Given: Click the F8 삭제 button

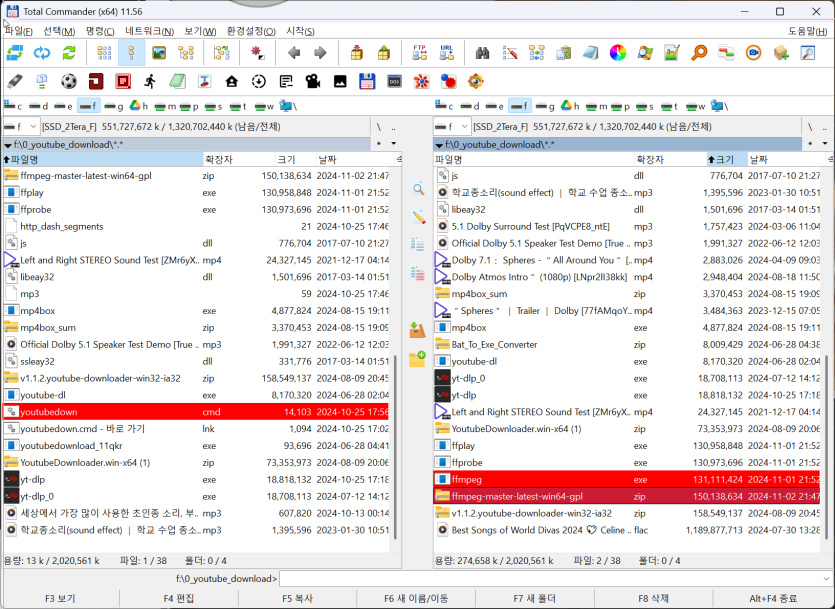Looking at the screenshot, I should pyautogui.click(x=653, y=598).
